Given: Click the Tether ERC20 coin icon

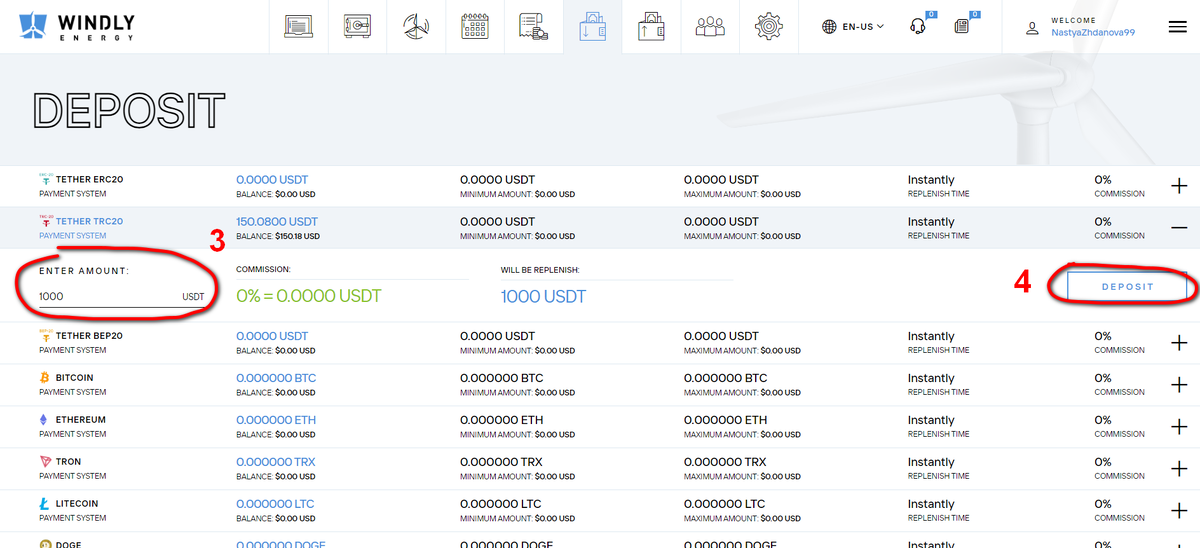Looking at the screenshot, I should [45, 179].
